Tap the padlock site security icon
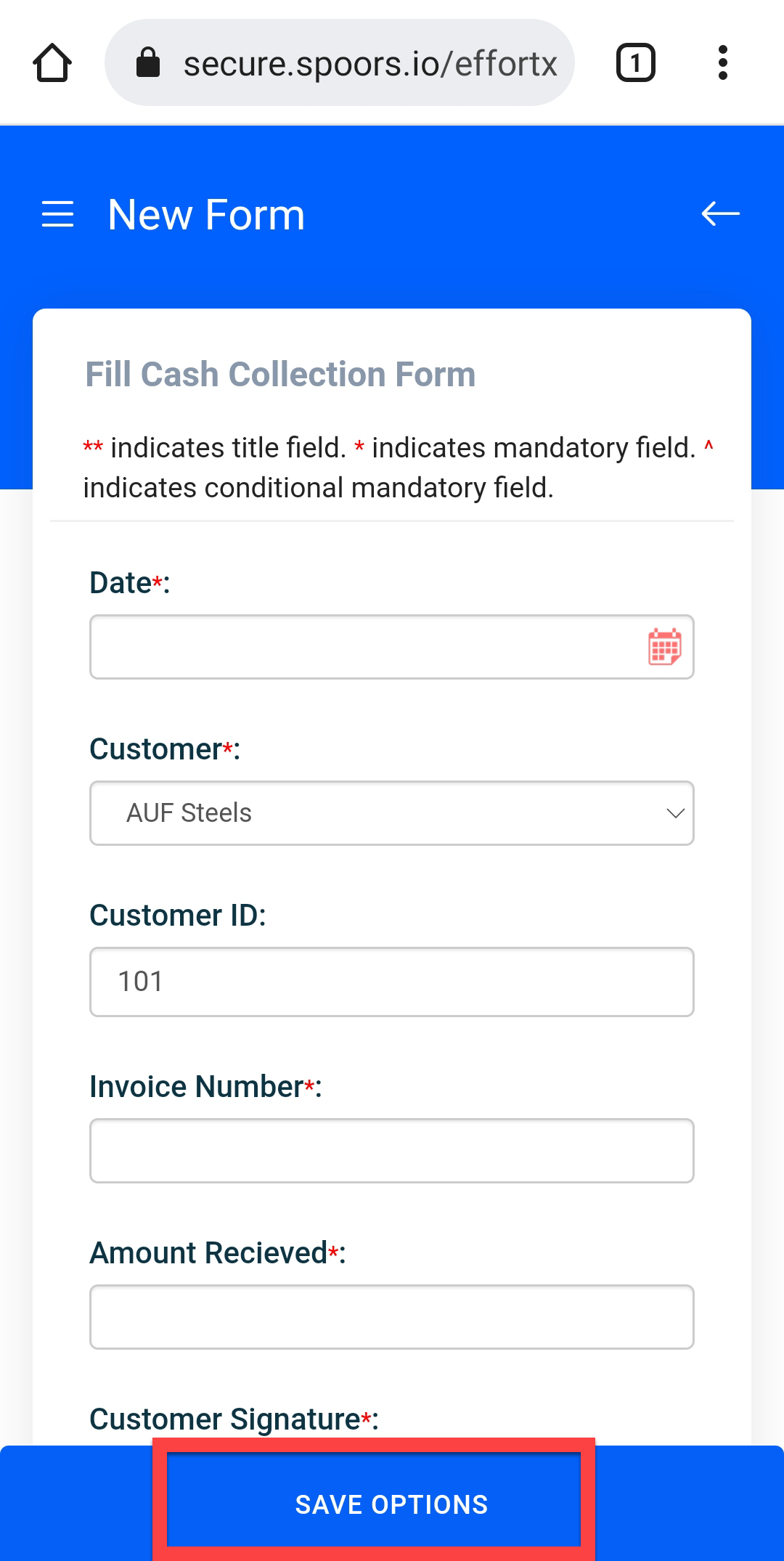 (148, 62)
